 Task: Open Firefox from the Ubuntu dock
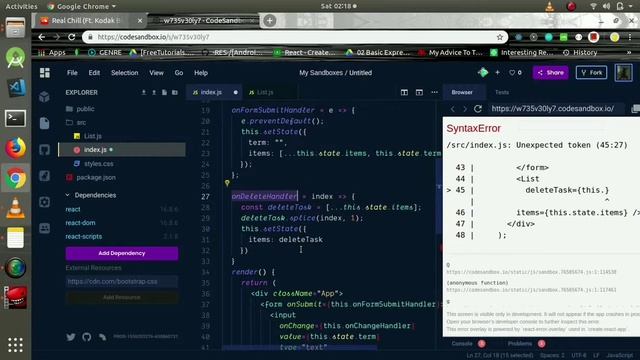point(16,148)
